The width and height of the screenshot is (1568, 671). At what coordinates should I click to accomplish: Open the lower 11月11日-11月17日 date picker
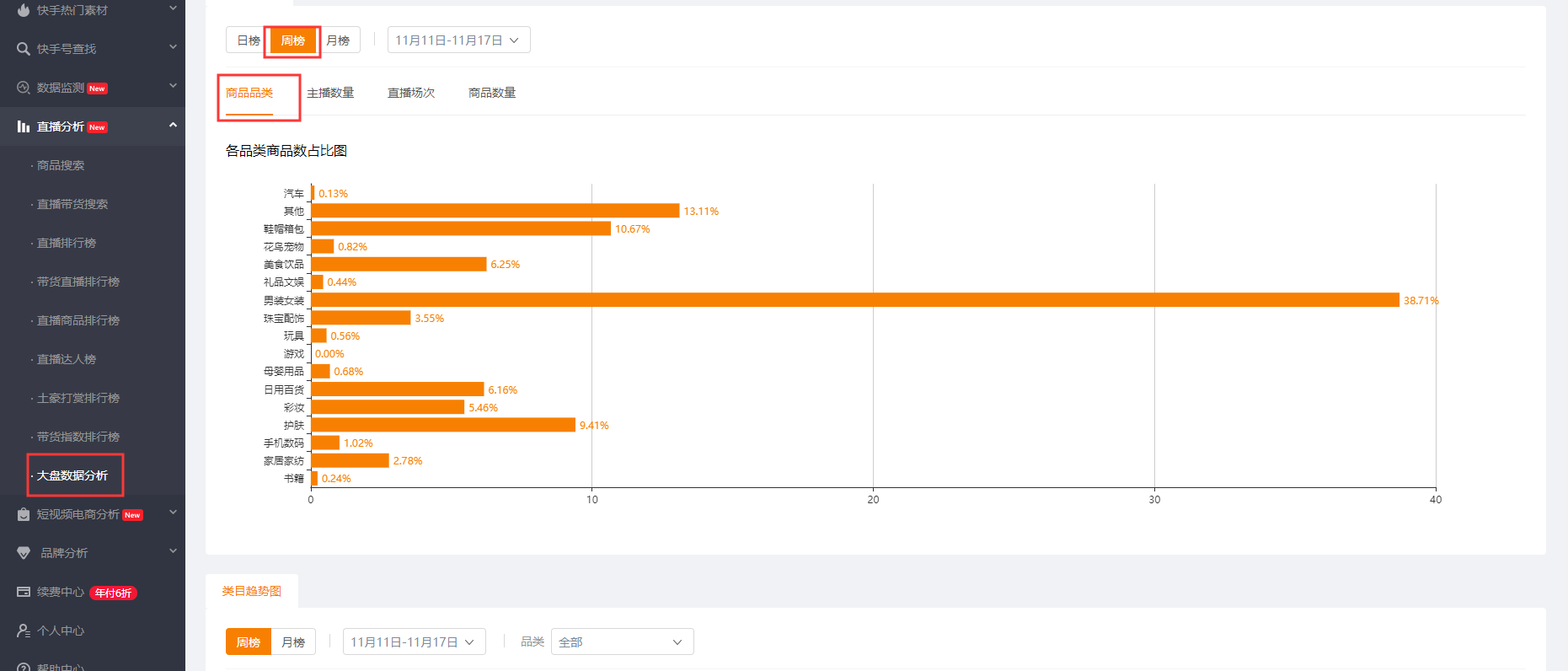click(414, 642)
